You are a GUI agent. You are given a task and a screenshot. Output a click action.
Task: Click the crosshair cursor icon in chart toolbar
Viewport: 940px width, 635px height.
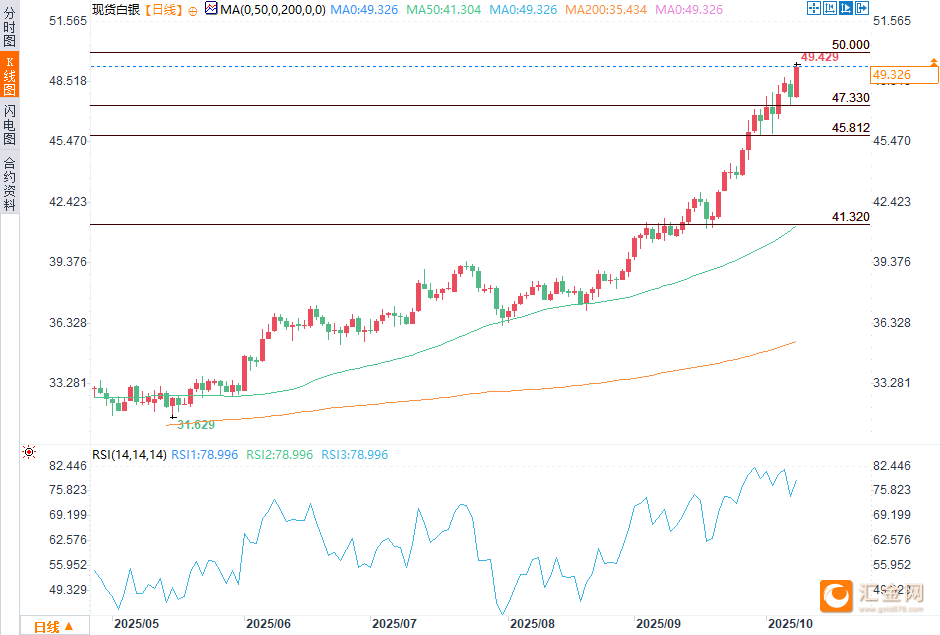point(814,9)
